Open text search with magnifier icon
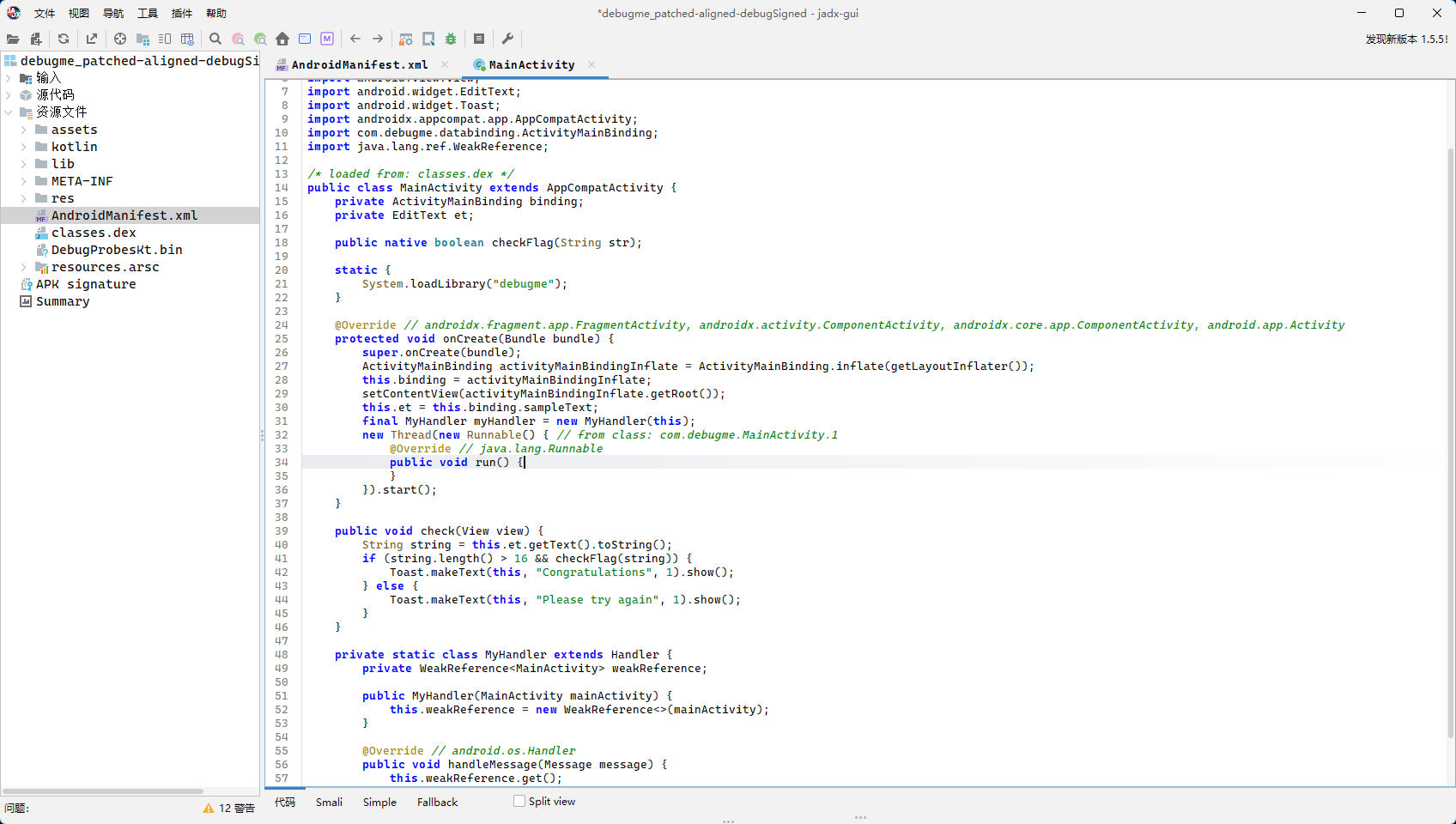 click(215, 39)
